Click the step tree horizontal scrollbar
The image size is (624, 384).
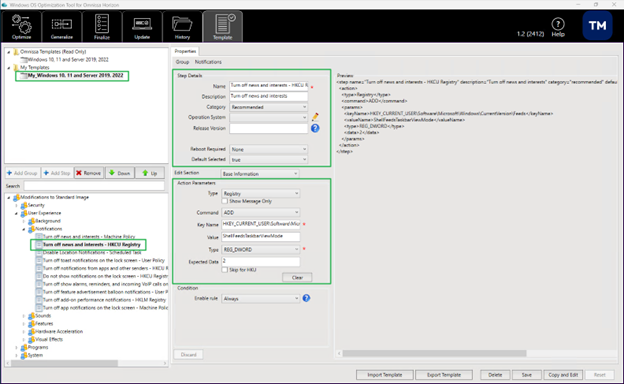pyautogui.click(x=64, y=363)
